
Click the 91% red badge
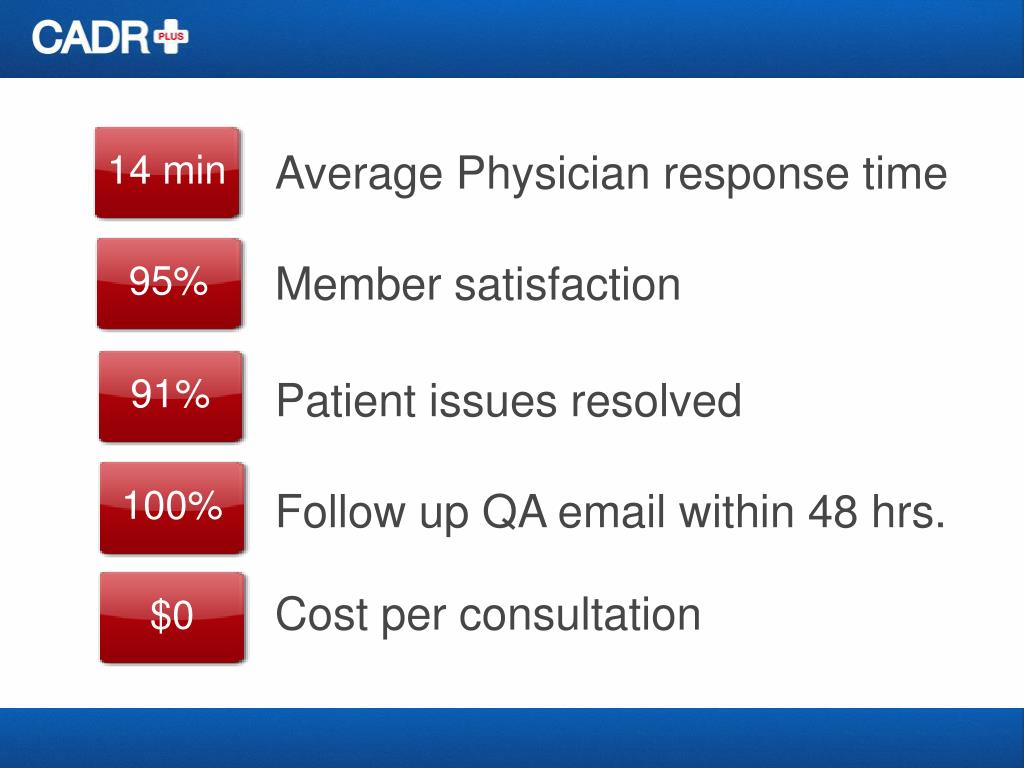(170, 396)
